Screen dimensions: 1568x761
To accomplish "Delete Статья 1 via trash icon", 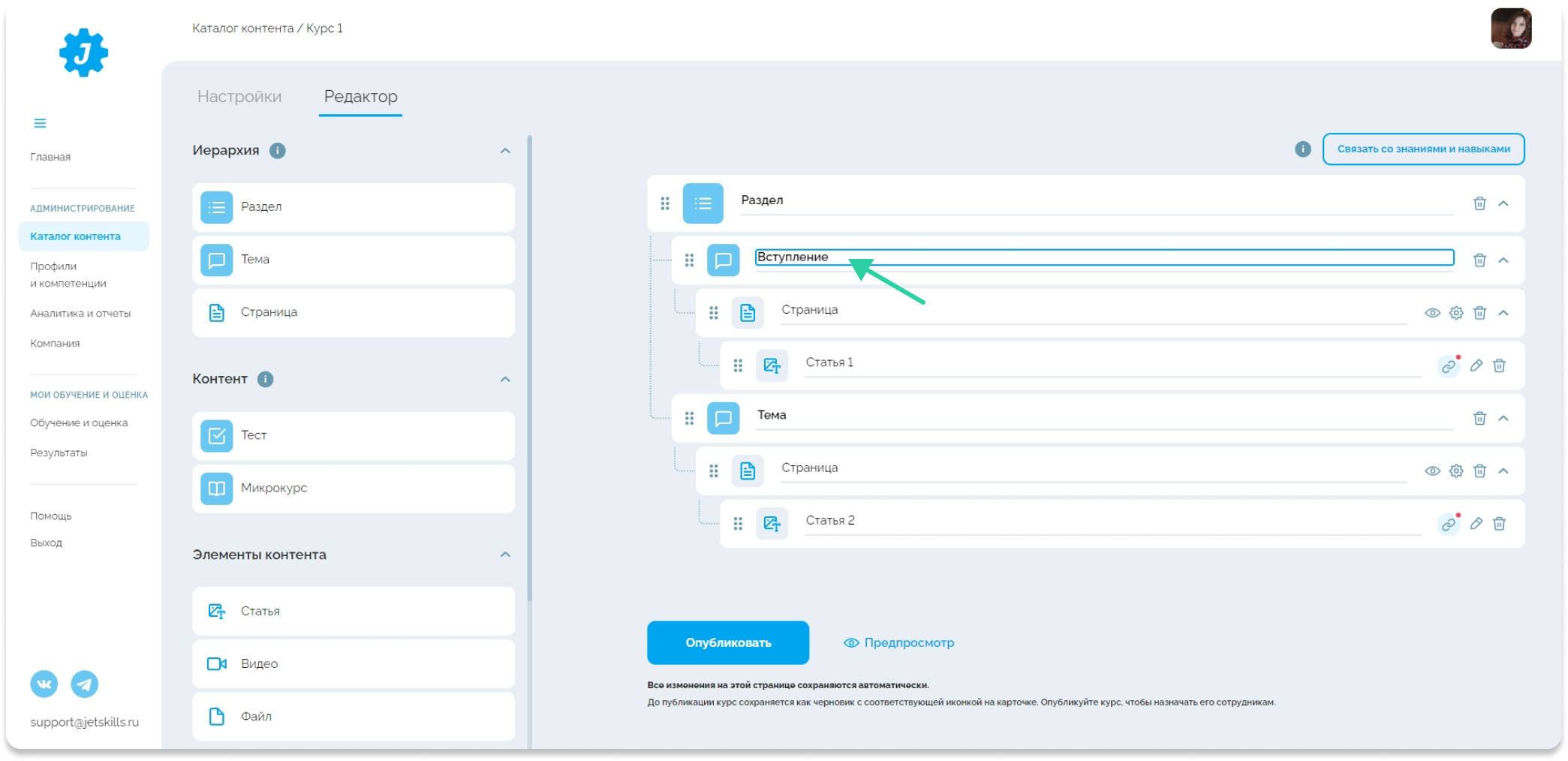I will click(x=1499, y=365).
